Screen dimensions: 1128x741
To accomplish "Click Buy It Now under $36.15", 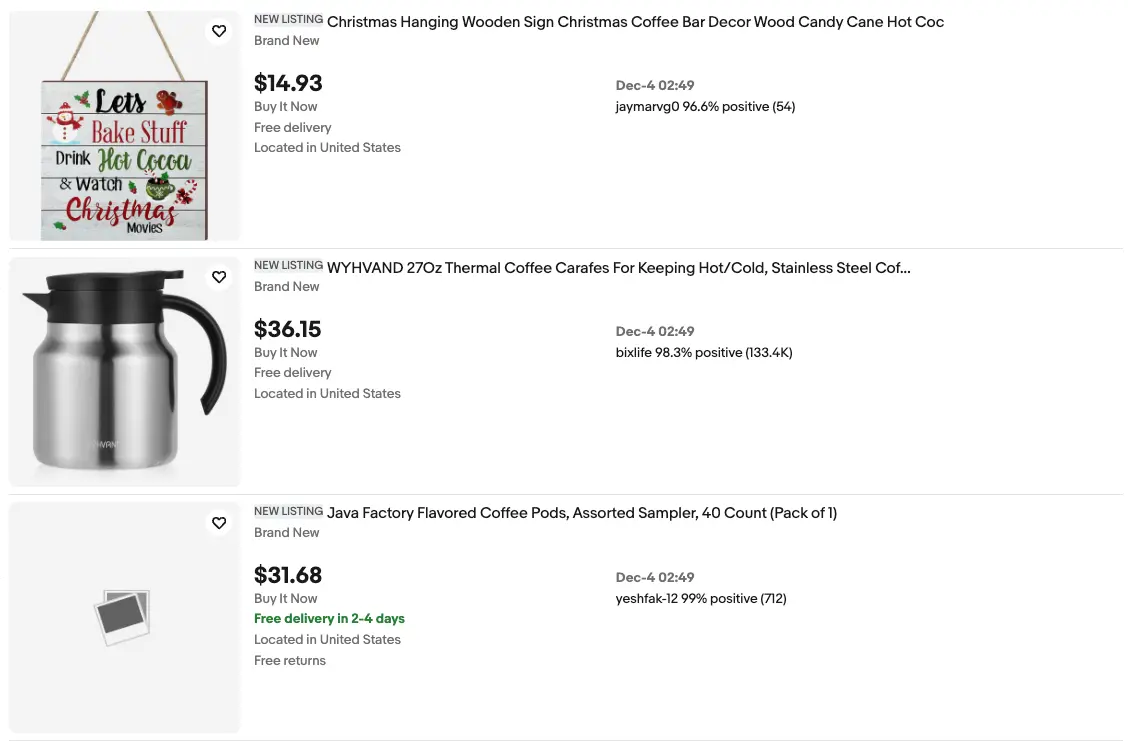I will [286, 353].
